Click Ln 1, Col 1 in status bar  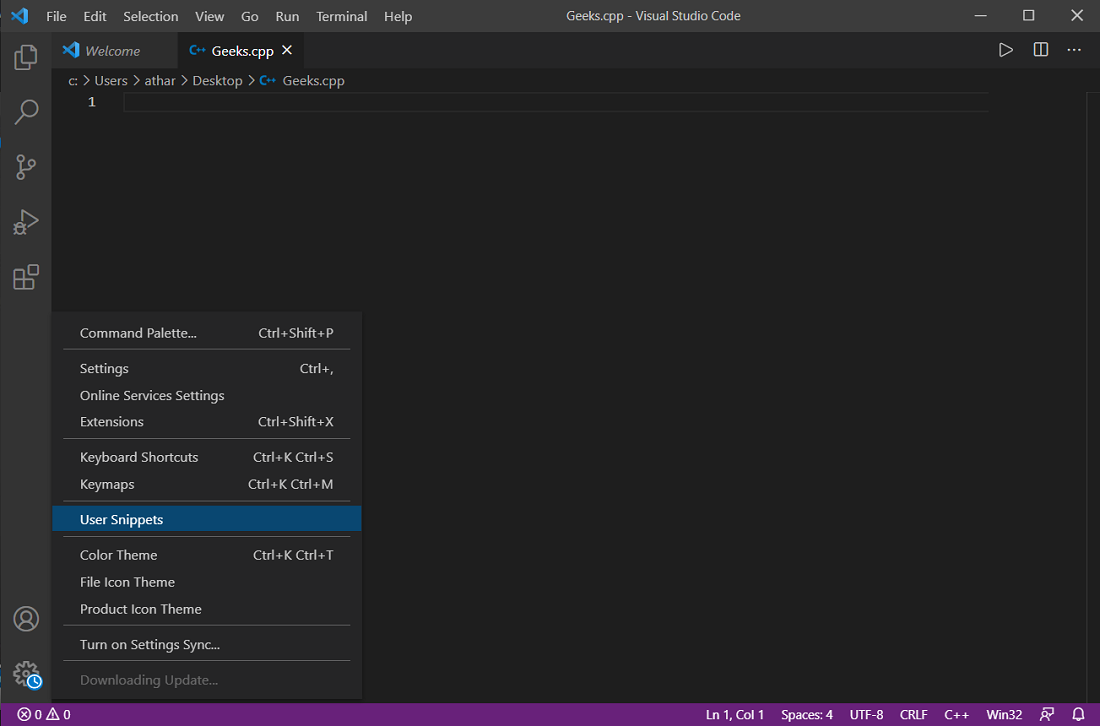click(x=735, y=714)
